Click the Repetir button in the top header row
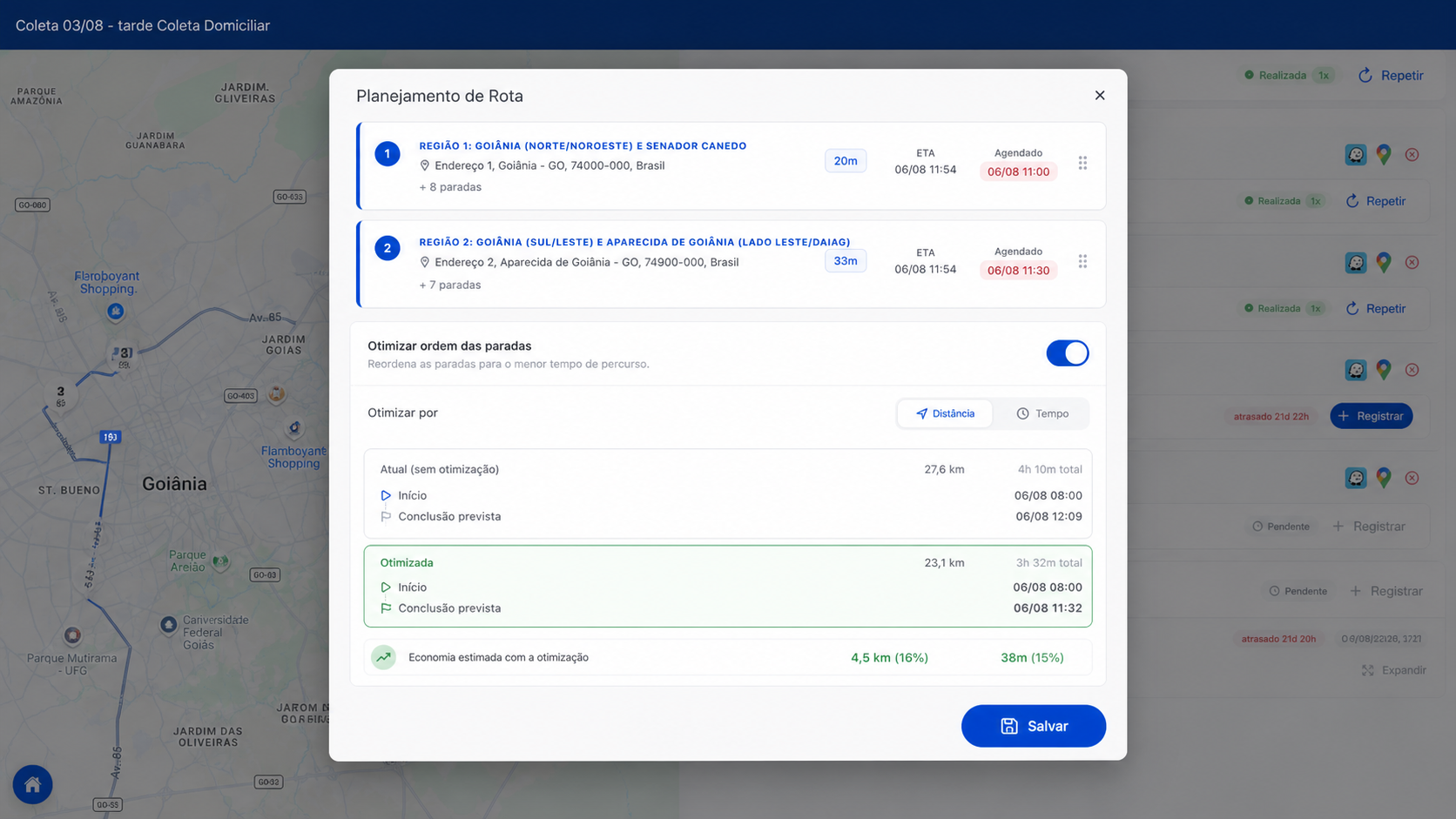 pos(1391,76)
